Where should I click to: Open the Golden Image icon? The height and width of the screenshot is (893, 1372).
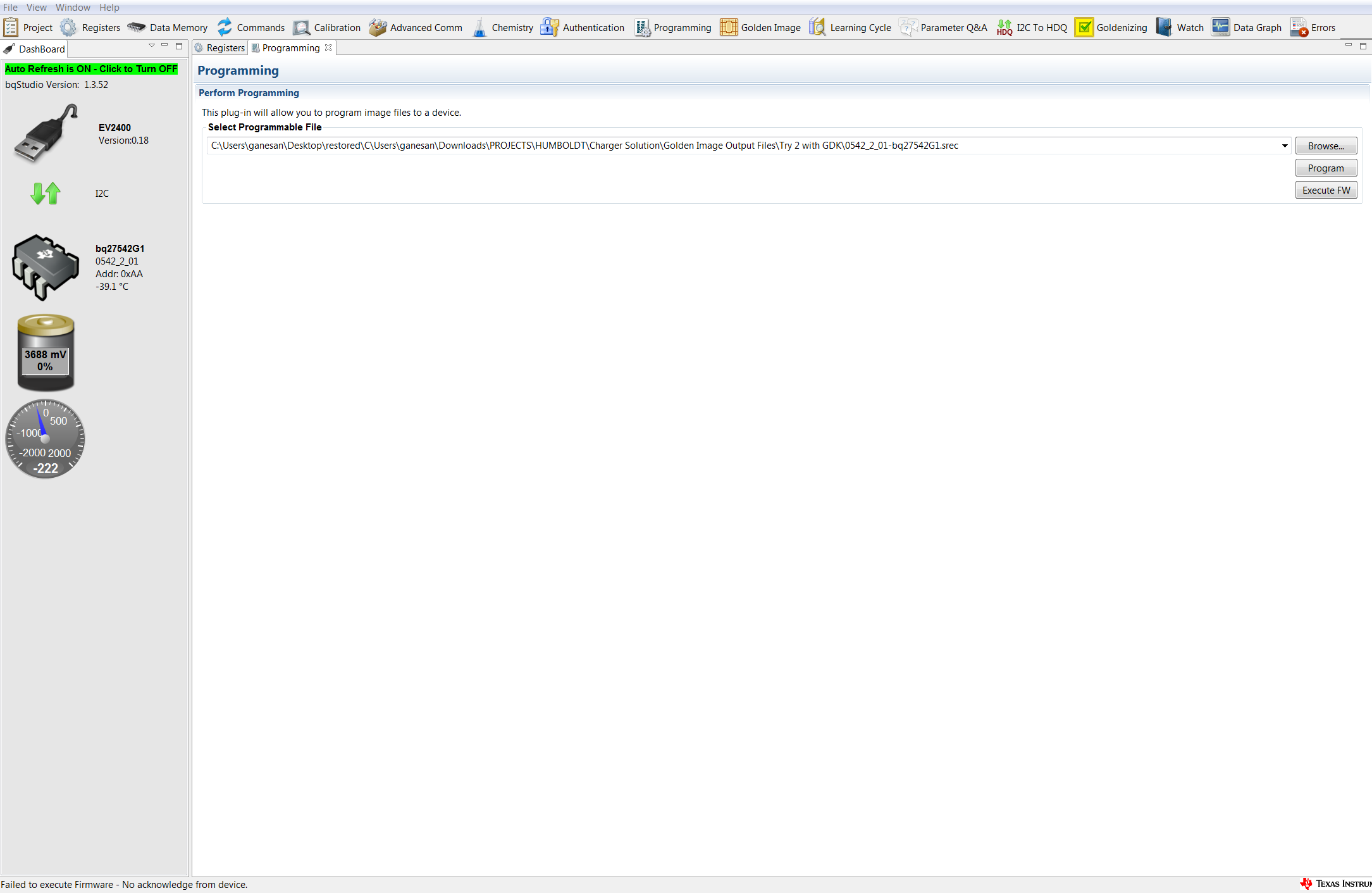[729, 27]
